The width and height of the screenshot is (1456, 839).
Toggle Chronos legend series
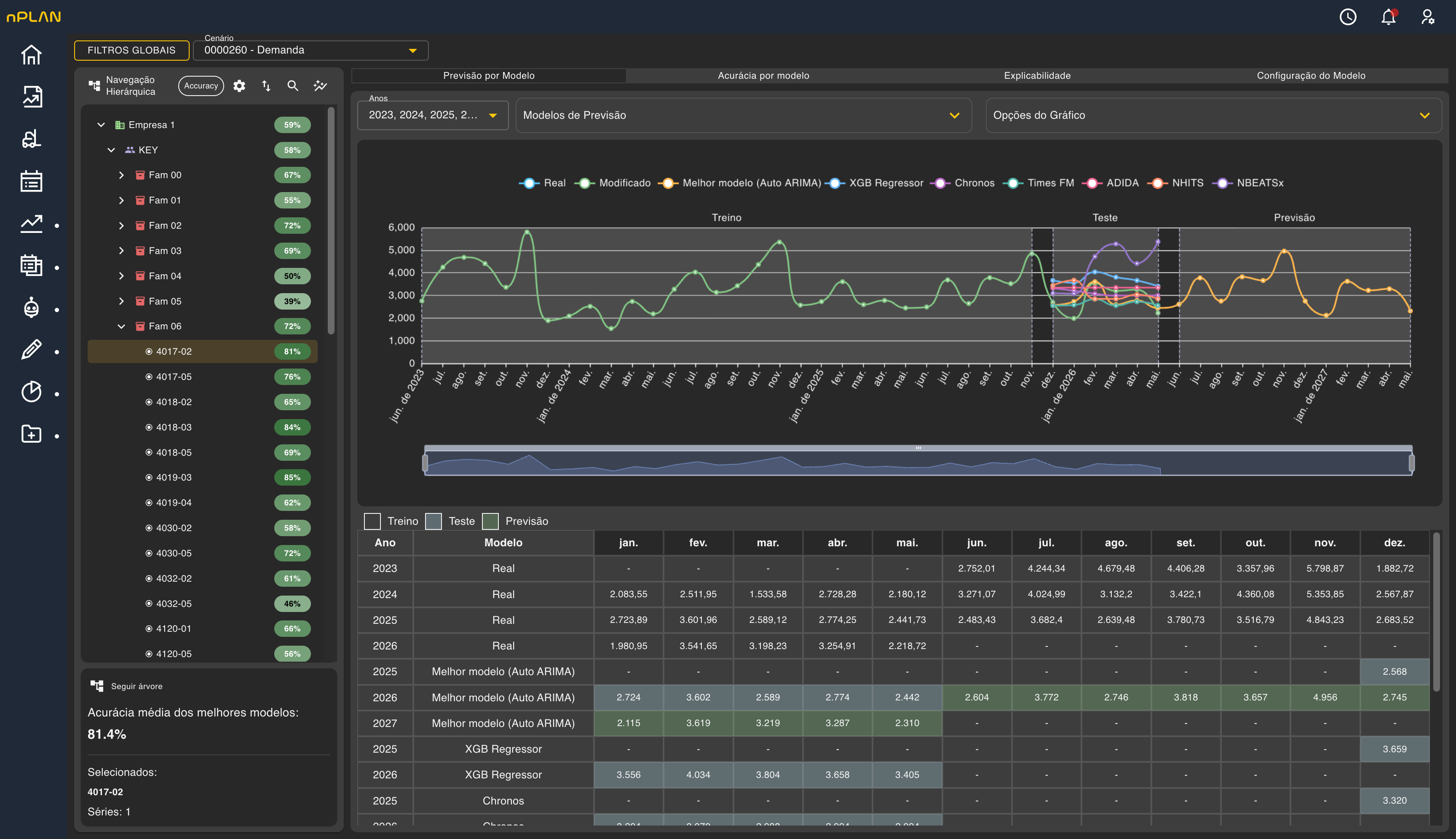coord(963,183)
